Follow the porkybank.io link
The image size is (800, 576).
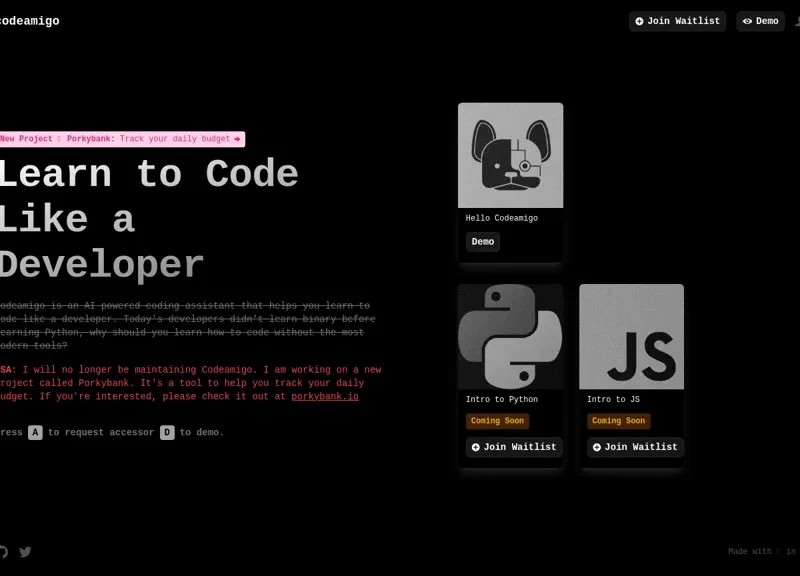pos(325,396)
